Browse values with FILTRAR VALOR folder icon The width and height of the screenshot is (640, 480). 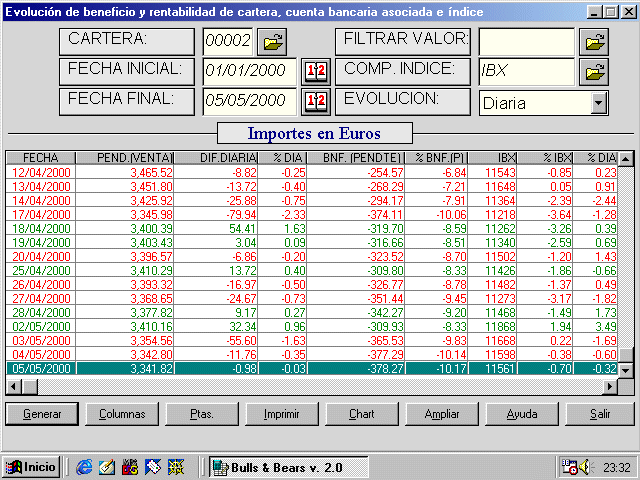[x=594, y=42]
